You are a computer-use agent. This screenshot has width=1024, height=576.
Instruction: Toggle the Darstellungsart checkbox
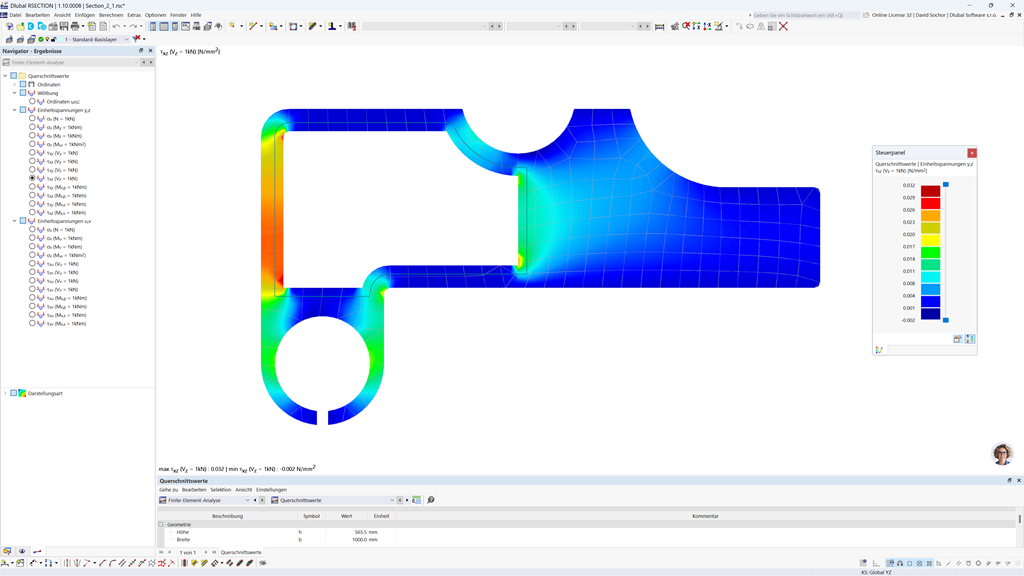(14, 393)
